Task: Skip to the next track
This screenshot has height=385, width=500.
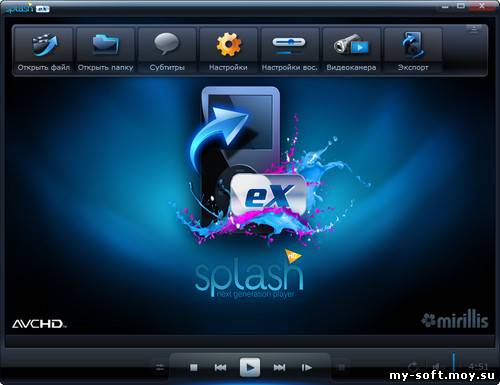Action: click(279, 367)
